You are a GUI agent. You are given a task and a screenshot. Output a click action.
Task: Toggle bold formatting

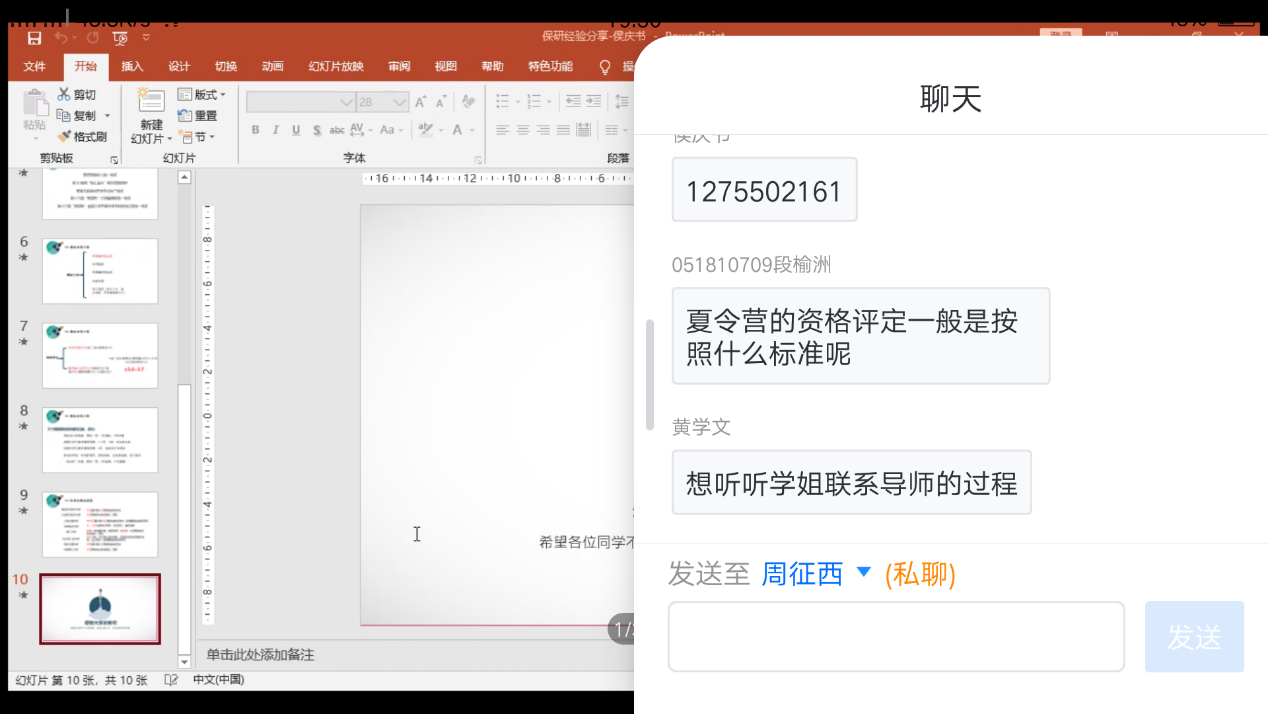256,130
